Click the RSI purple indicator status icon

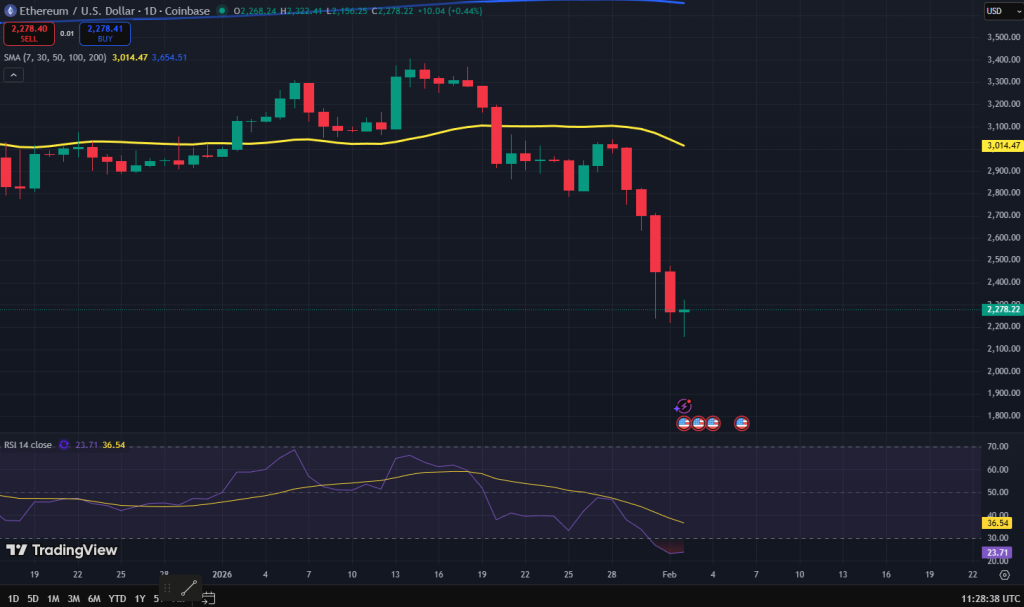pos(64,445)
